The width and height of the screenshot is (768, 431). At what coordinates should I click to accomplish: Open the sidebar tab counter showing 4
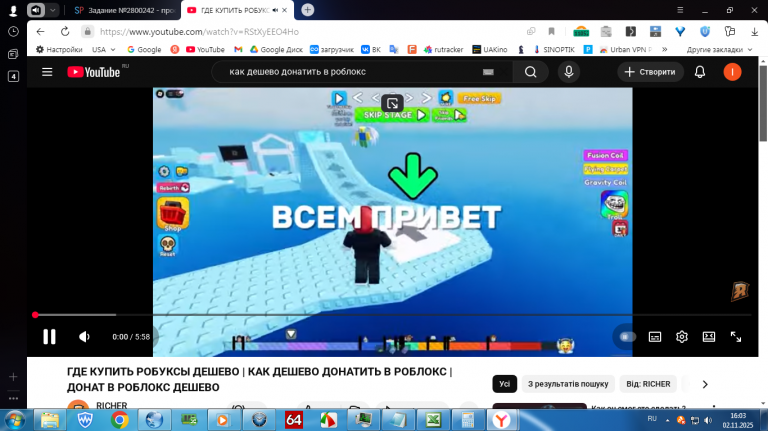coord(14,76)
